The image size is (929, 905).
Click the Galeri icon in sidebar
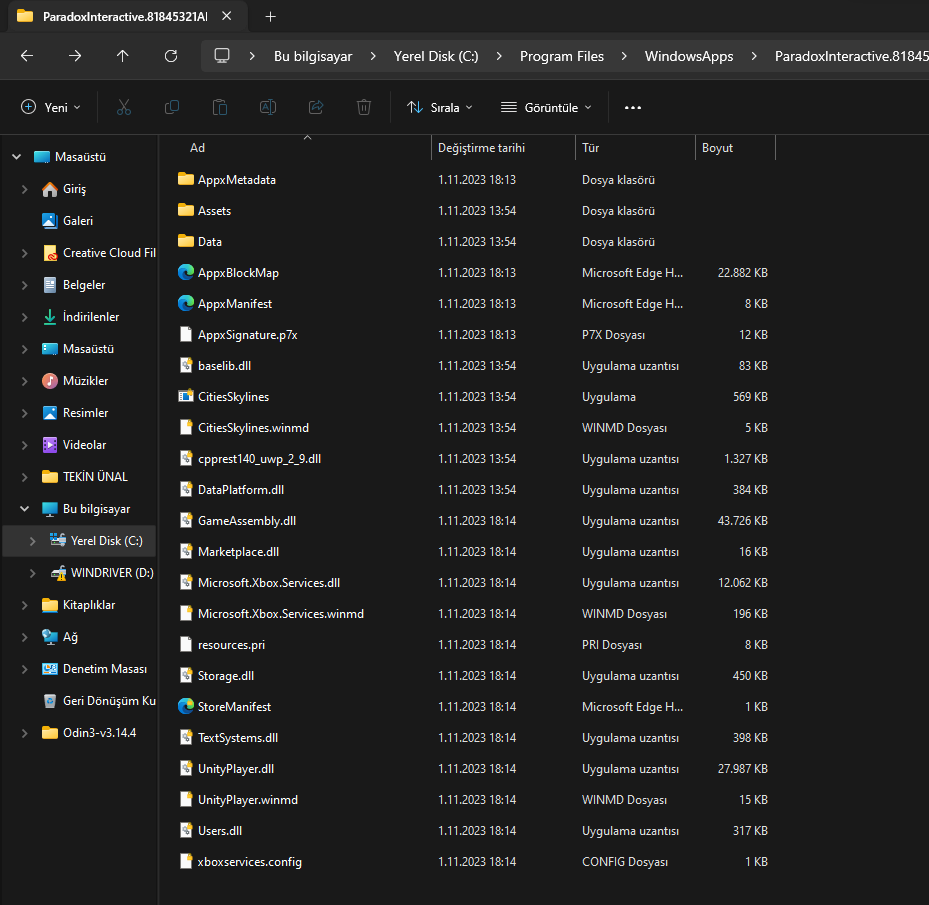coord(50,221)
